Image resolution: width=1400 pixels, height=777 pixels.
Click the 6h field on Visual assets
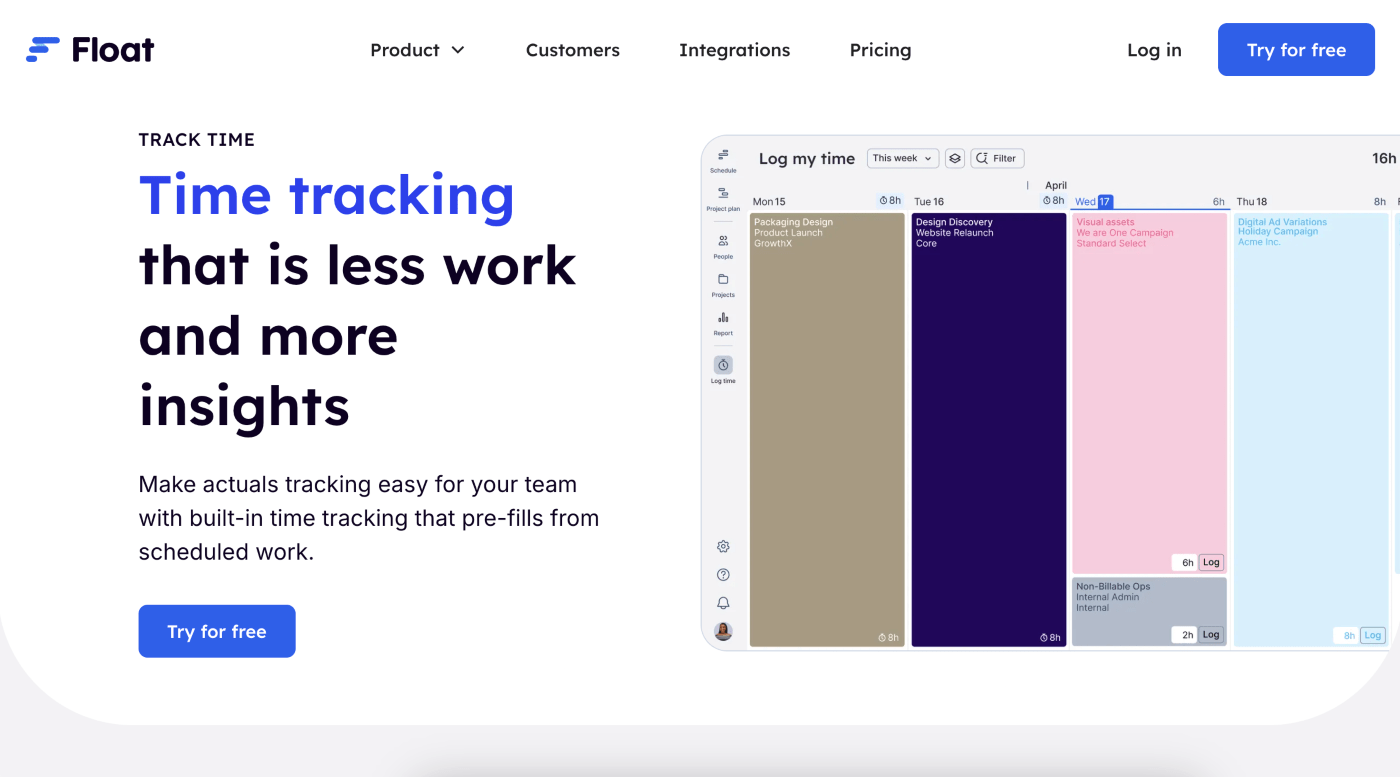1185,562
